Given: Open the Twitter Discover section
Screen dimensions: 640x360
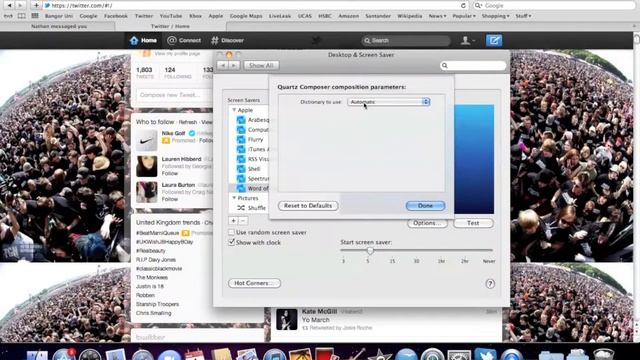Looking at the screenshot, I should pyautogui.click(x=227, y=40).
